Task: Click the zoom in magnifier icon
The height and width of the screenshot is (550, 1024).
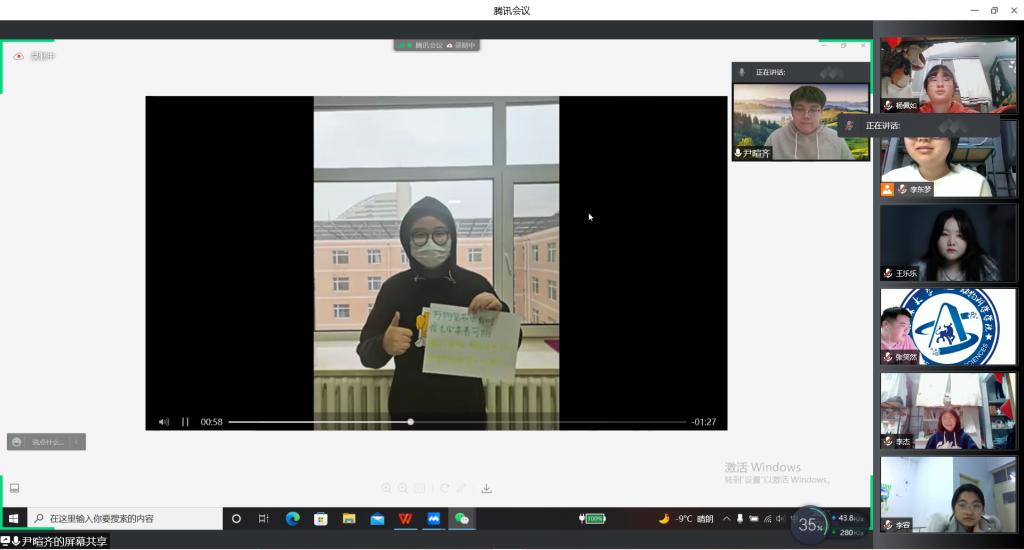Action: (386, 488)
